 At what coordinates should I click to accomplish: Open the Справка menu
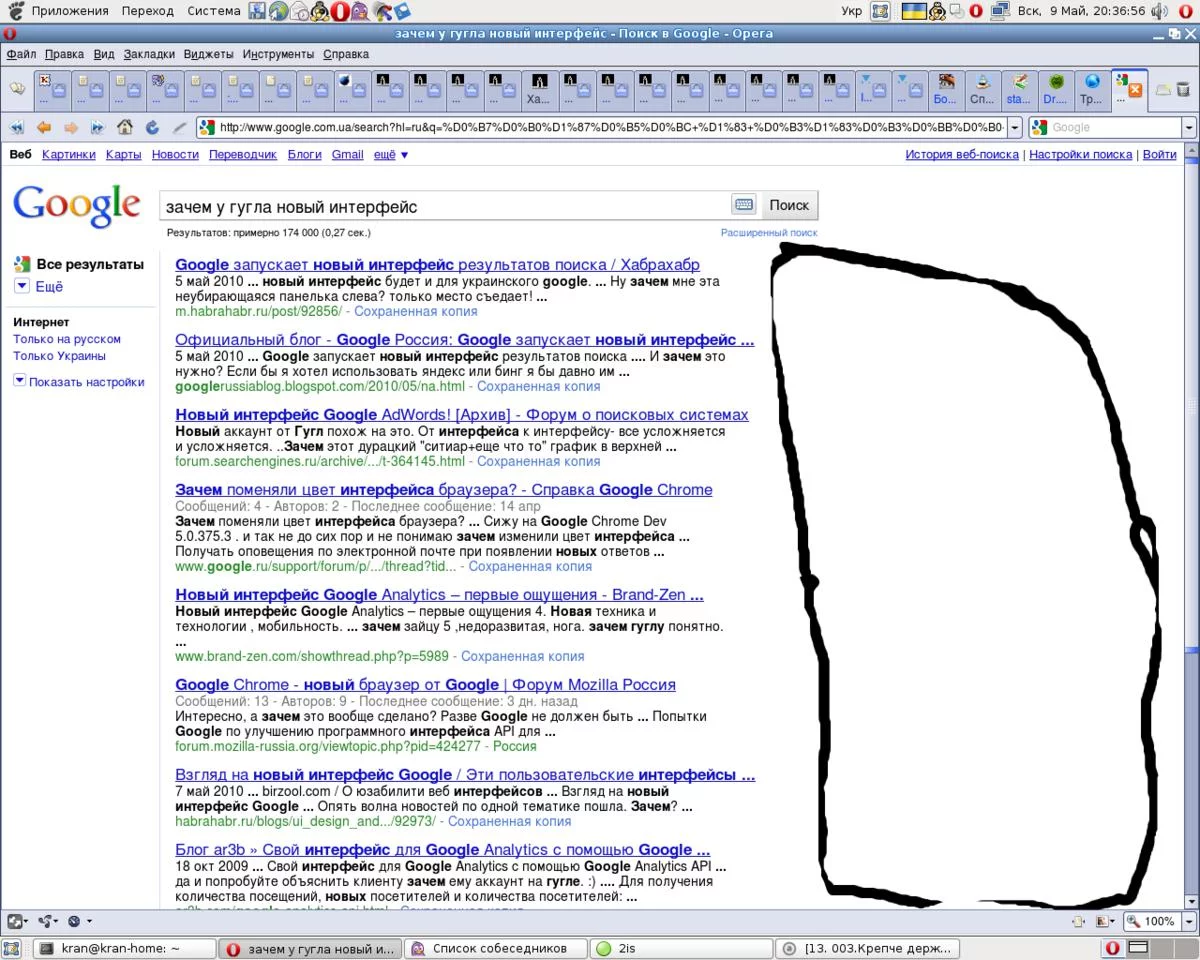(x=346, y=54)
